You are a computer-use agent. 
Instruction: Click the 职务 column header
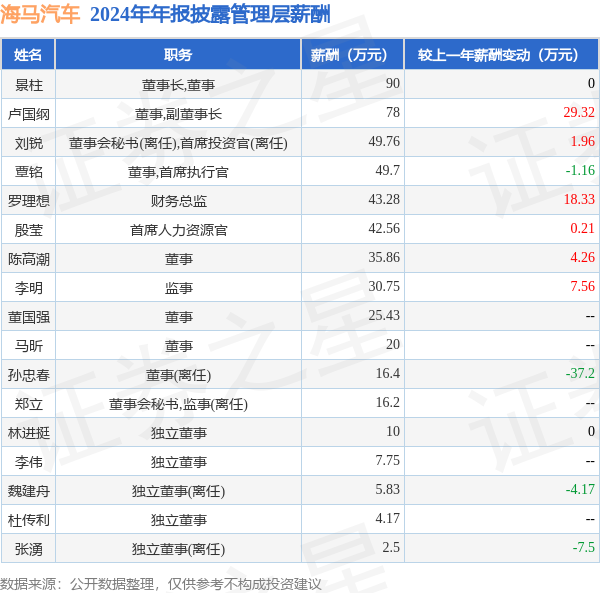tap(178, 54)
